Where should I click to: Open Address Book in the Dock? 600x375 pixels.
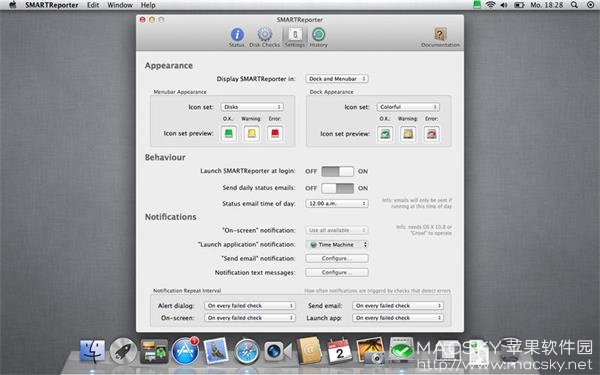tap(308, 351)
